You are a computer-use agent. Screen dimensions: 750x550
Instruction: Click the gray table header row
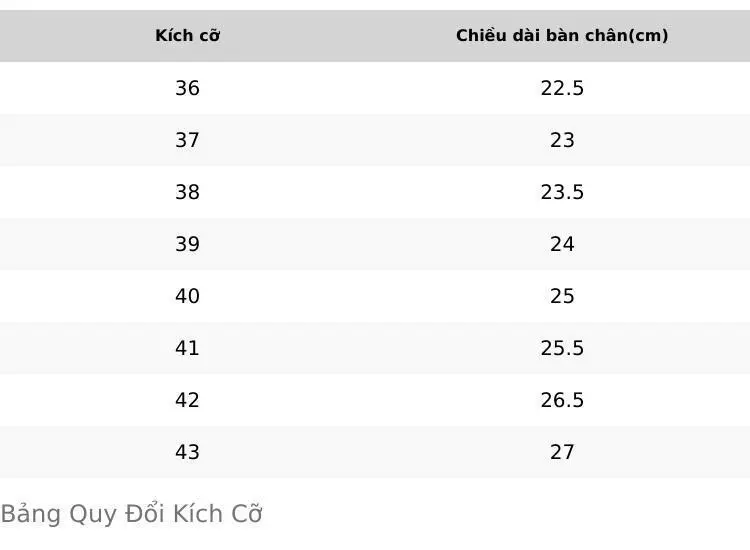(375, 36)
